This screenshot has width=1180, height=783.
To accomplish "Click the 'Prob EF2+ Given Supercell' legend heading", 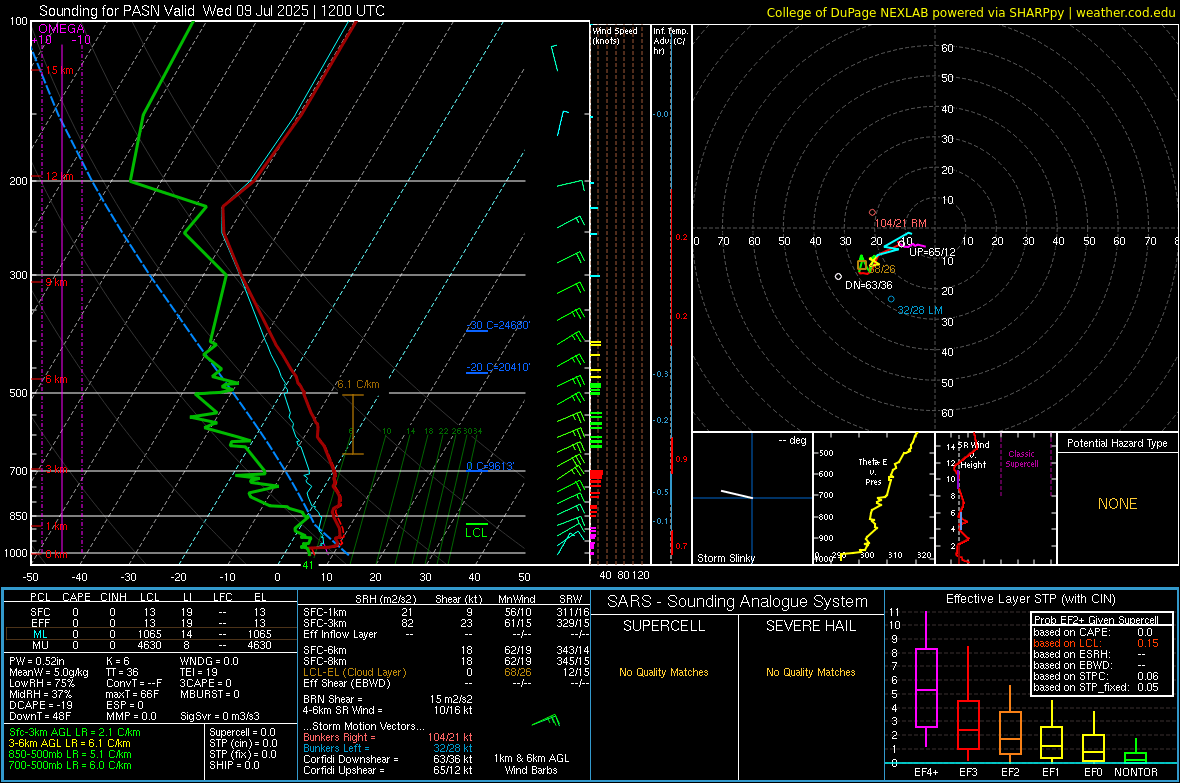I will (1096, 620).
